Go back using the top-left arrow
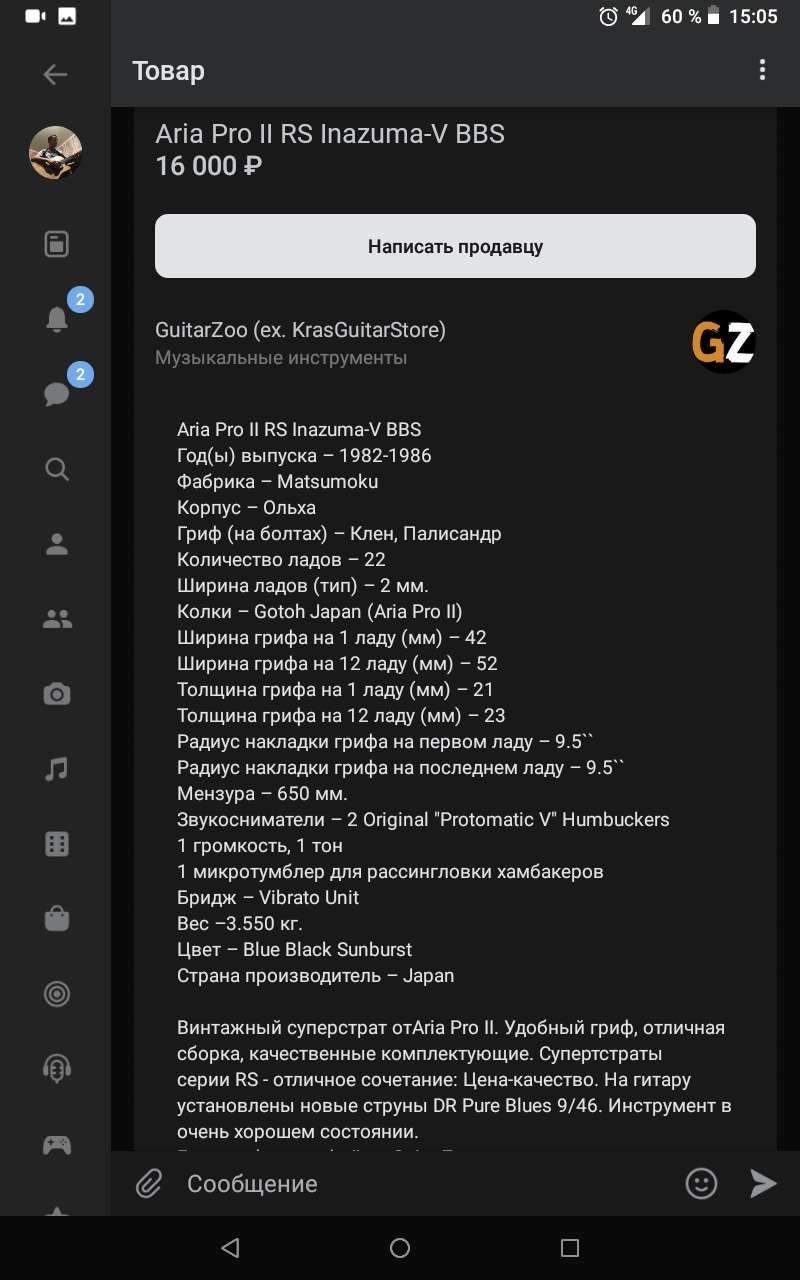800x1280 pixels. 55,74
